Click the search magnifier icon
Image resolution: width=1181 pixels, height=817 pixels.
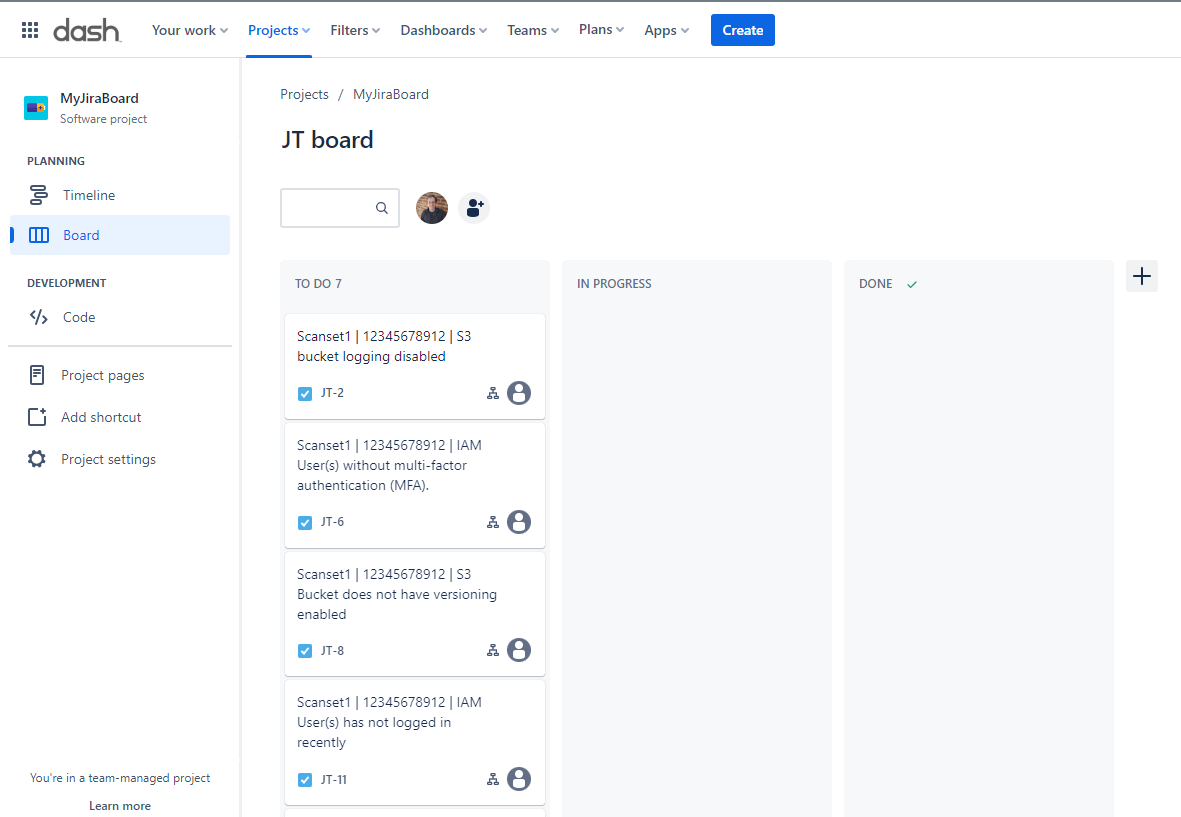(x=382, y=208)
